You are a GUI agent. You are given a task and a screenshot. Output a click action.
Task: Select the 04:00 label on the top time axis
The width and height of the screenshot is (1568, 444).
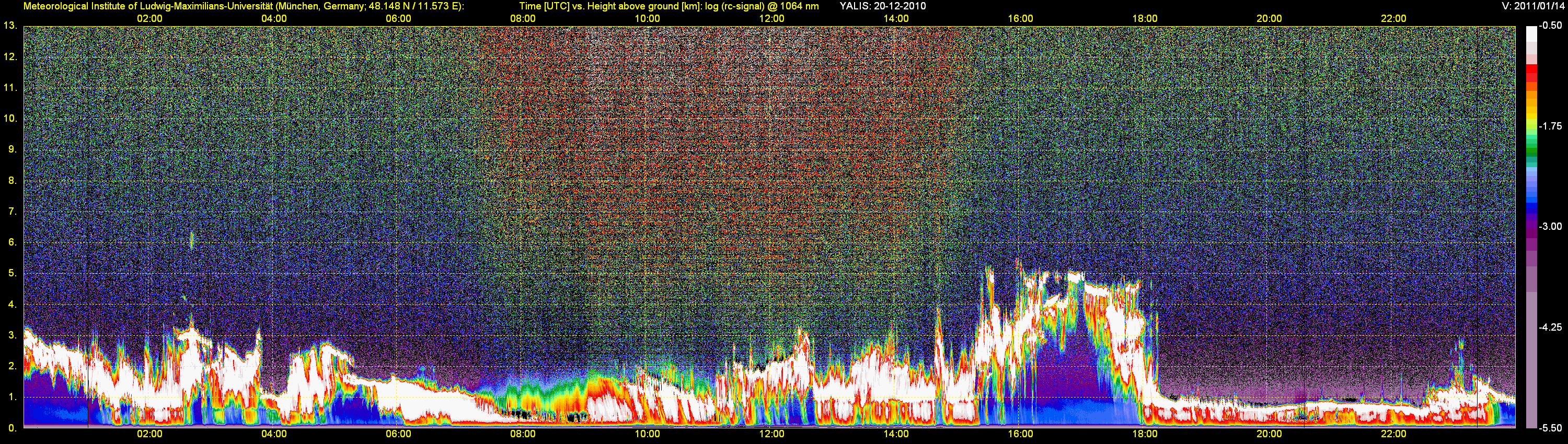274,19
